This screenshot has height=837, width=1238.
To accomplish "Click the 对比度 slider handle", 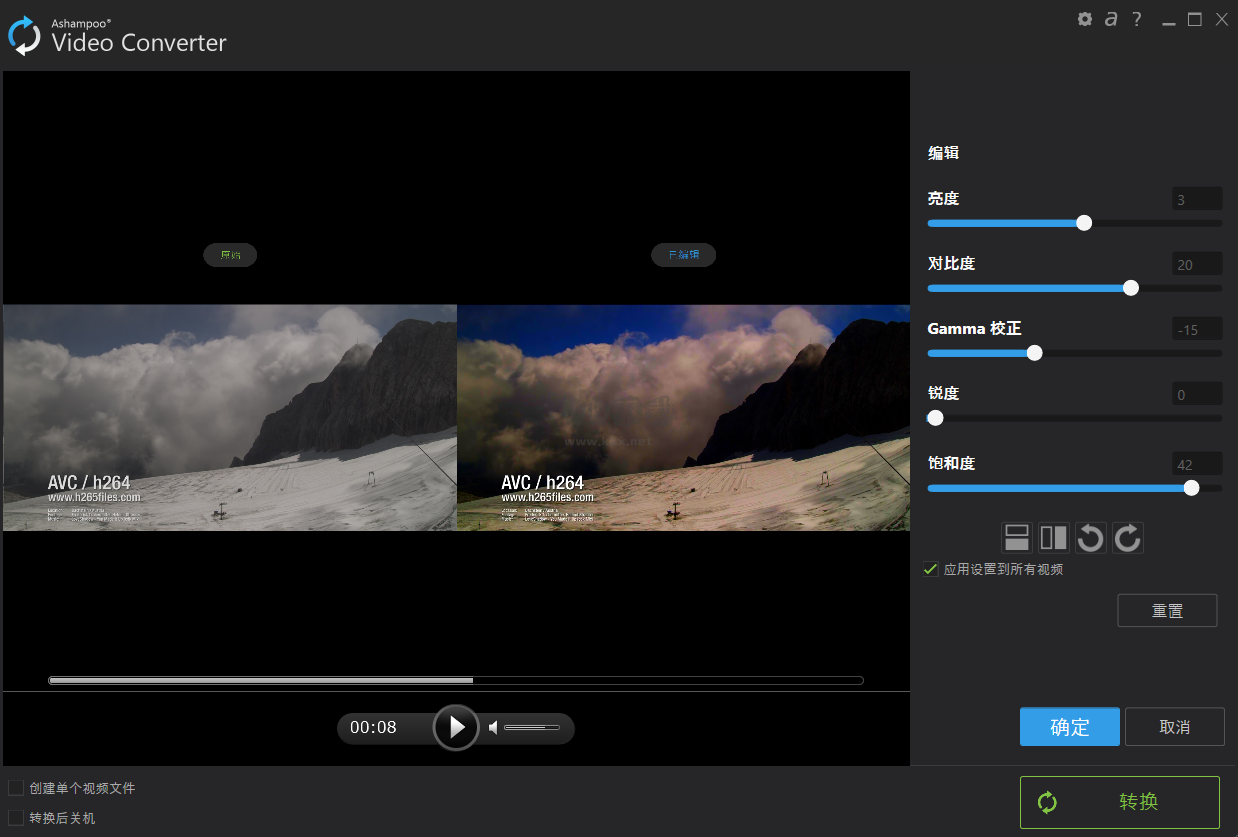I will (x=1131, y=288).
